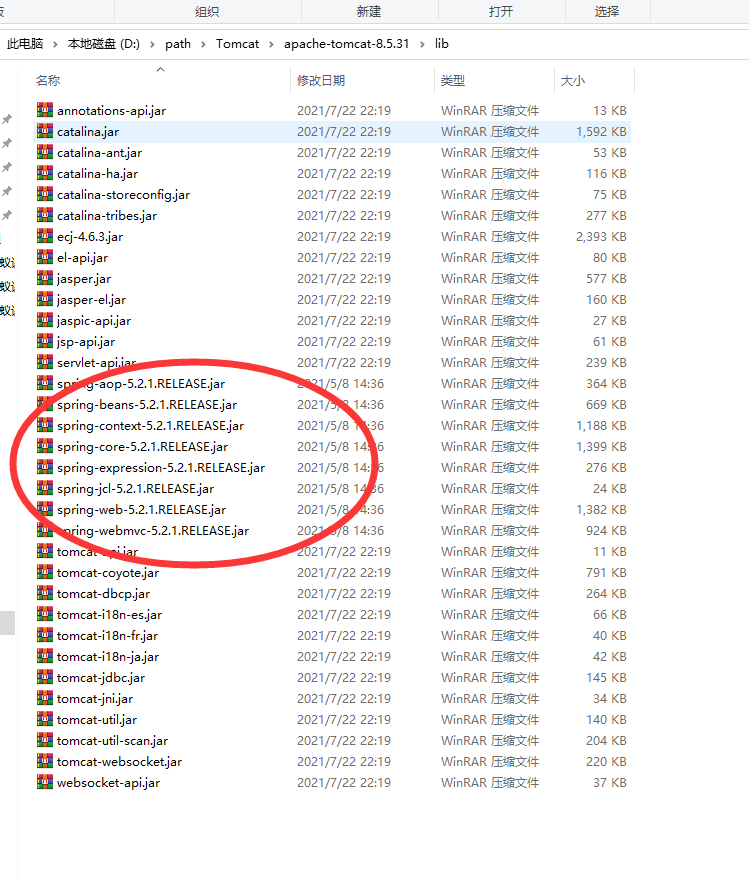The width and height of the screenshot is (749, 879).
Task: Click the ecj-4.6.3.jar file icon
Action: (x=45, y=236)
